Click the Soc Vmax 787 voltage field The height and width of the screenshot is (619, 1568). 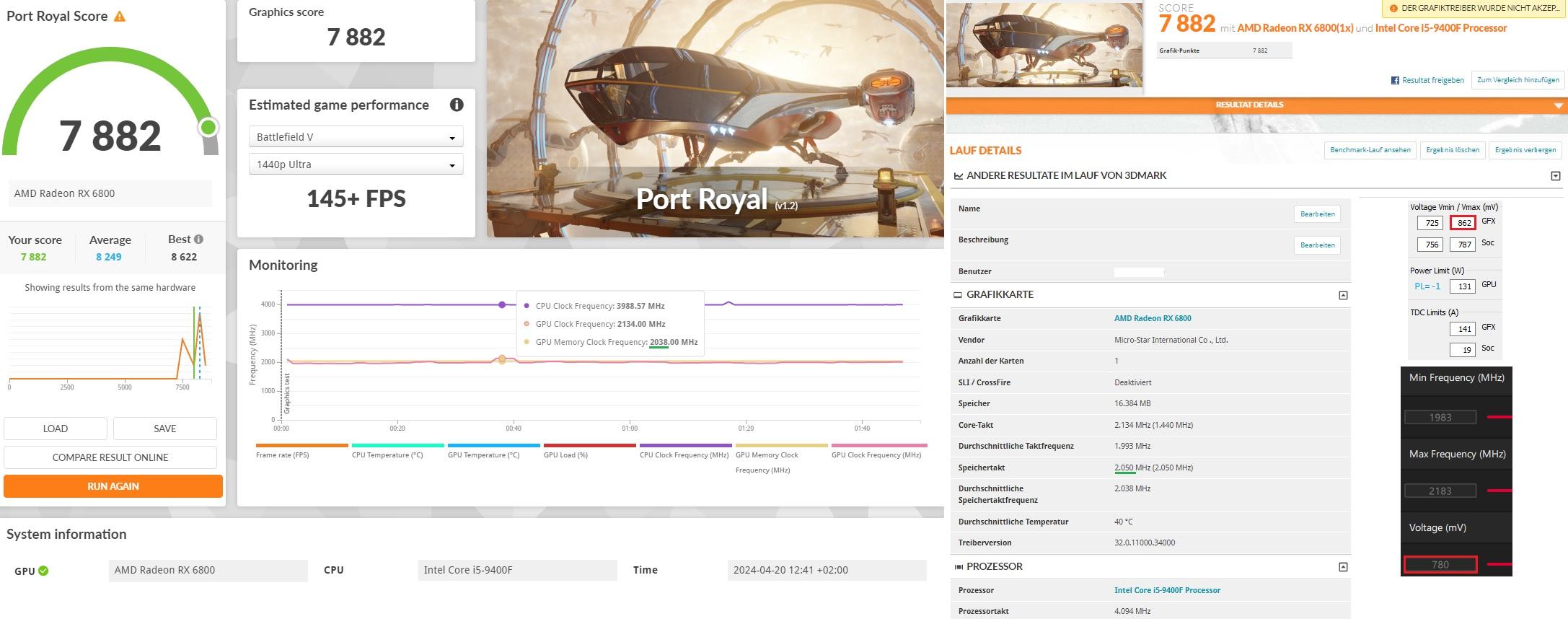pos(1463,245)
